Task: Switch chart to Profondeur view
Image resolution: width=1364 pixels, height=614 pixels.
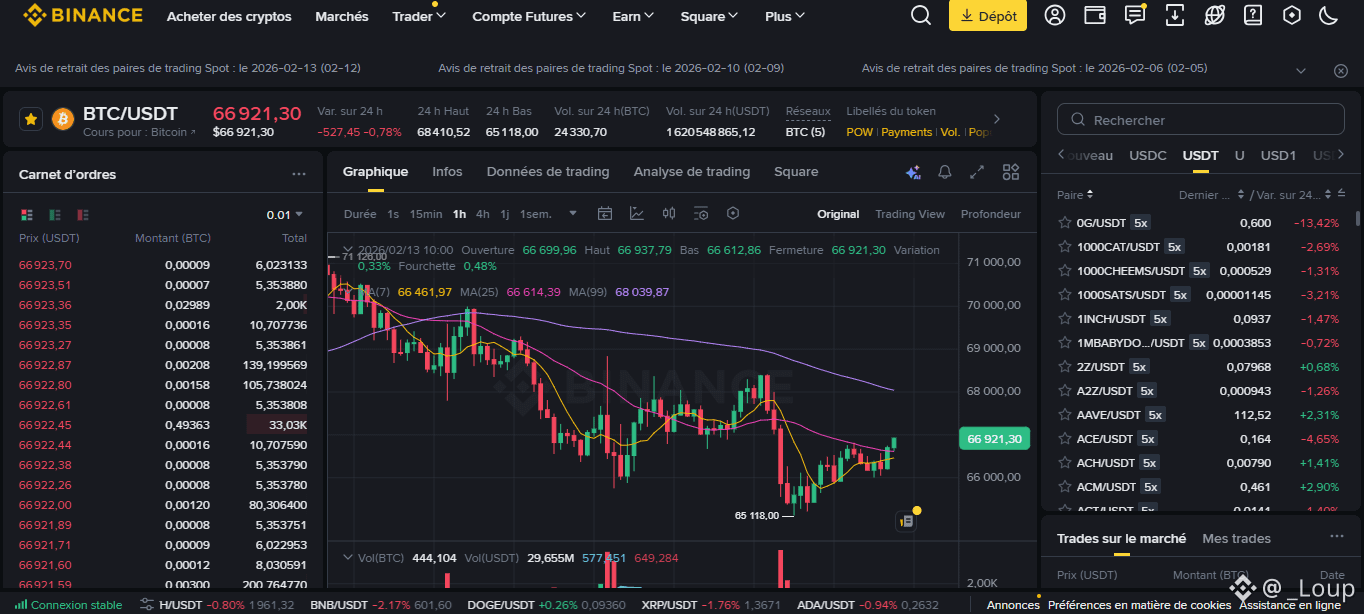Action: (991, 214)
